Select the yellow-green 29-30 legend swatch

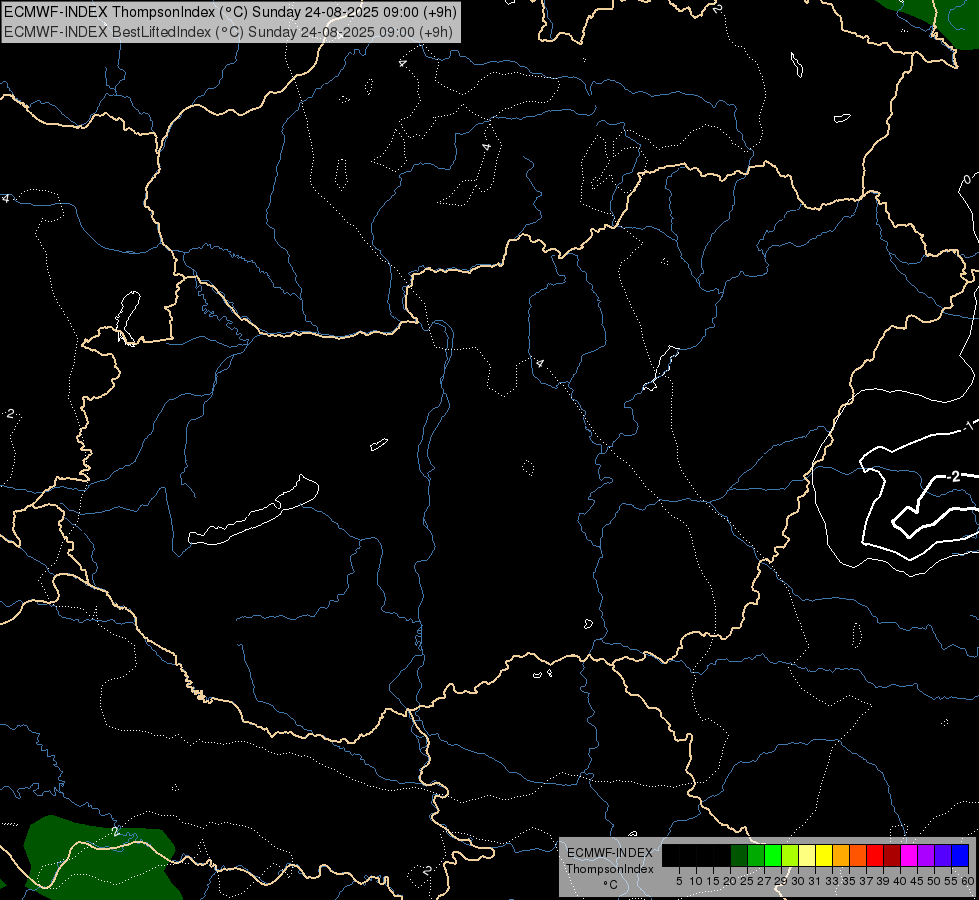click(x=790, y=855)
